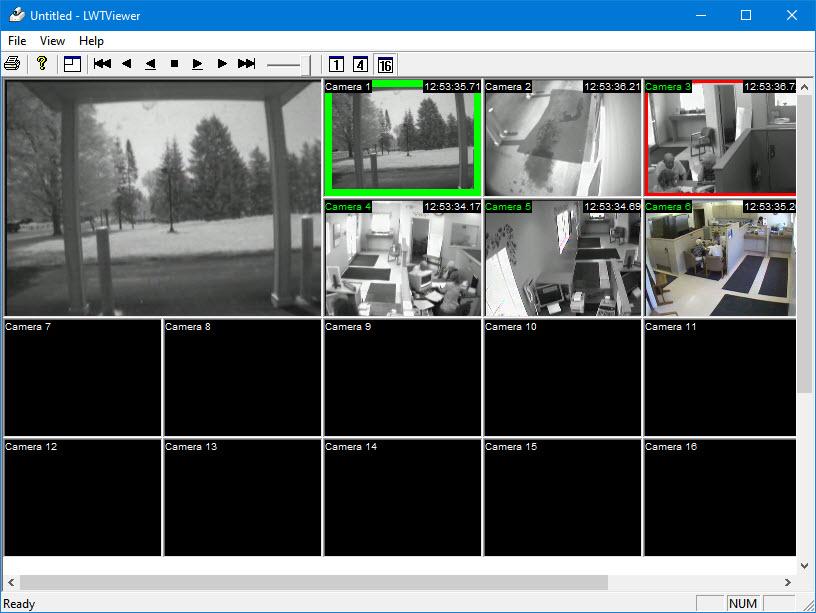The image size is (816, 613).
Task: Switch to 16-camera grid view
Action: [385, 64]
